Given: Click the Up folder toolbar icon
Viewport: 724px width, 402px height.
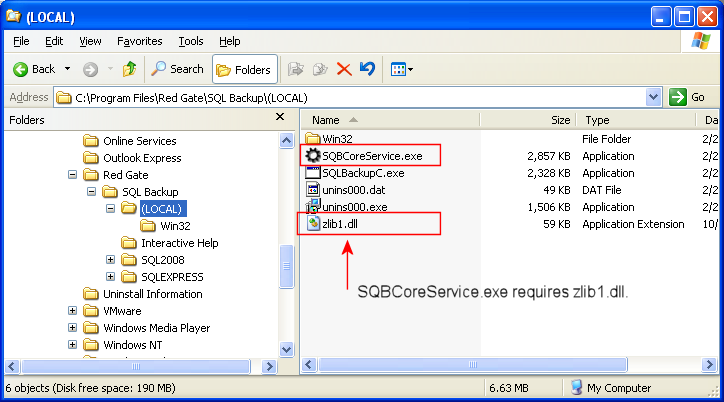Looking at the screenshot, I should [129, 69].
